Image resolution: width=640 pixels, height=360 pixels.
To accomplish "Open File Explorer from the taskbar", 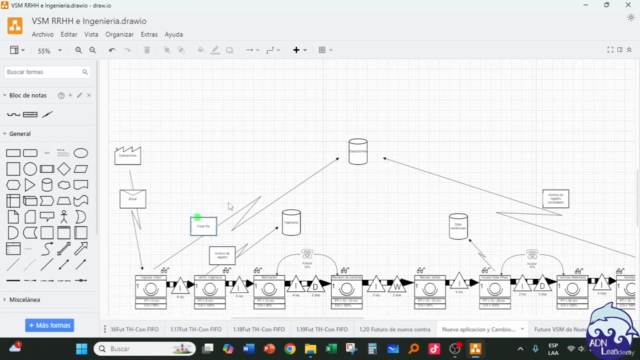I will pyautogui.click(x=310, y=349).
